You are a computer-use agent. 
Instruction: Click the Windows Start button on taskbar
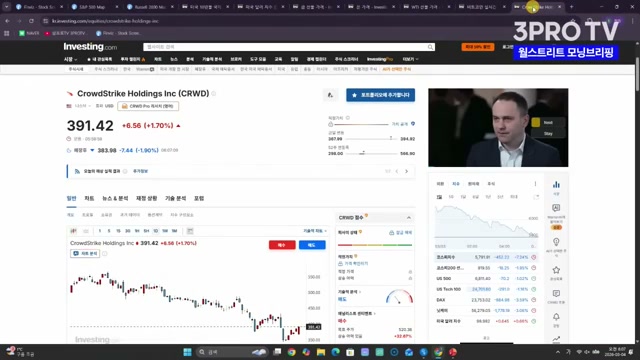pos(187,352)
